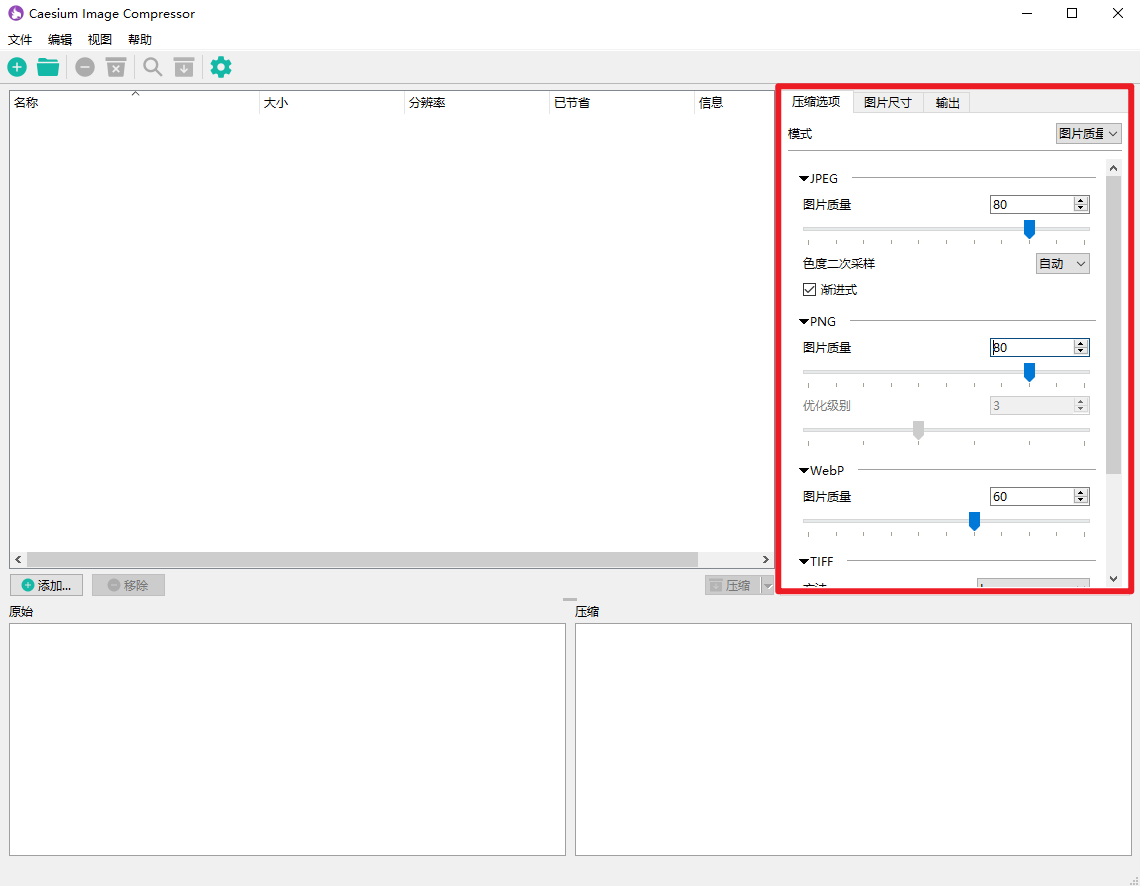Viewport: 1140px width, 886px height.
Task: Toggle the 渐进式 progressive checkbox
Action: pyautogui.click(x=810, y=290)
